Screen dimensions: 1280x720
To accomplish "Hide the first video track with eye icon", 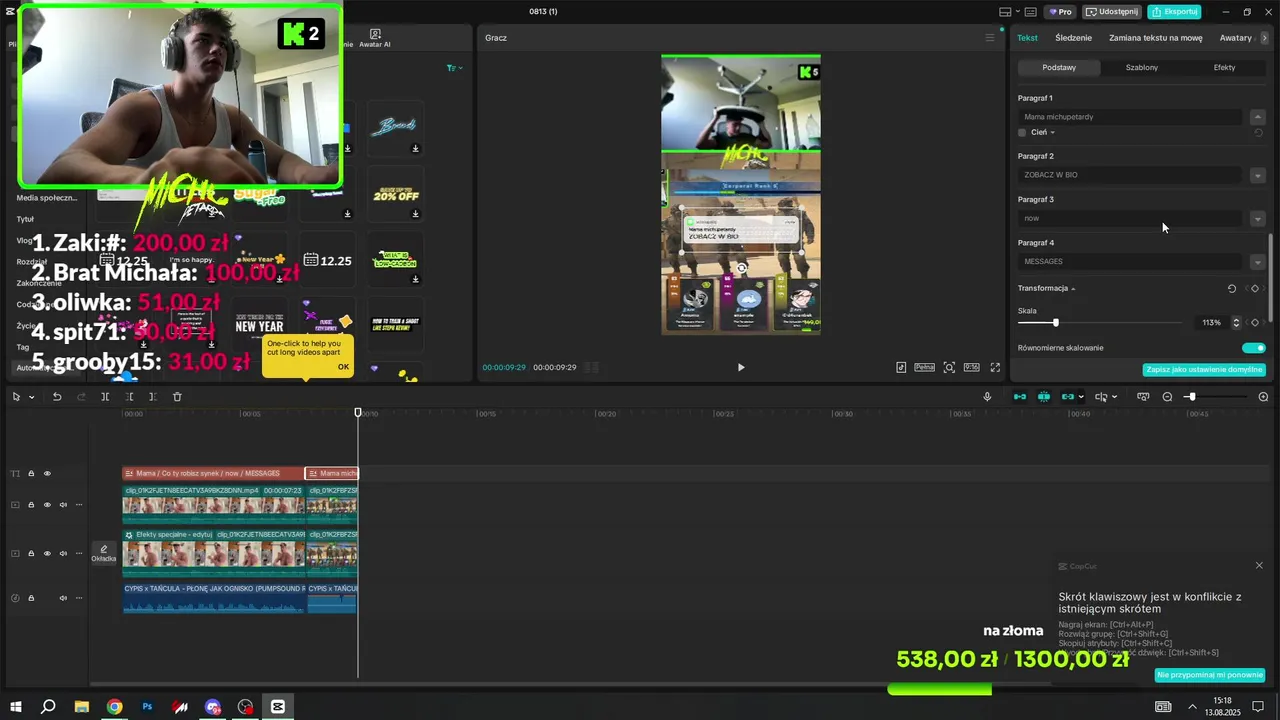I will pos(47,505).
